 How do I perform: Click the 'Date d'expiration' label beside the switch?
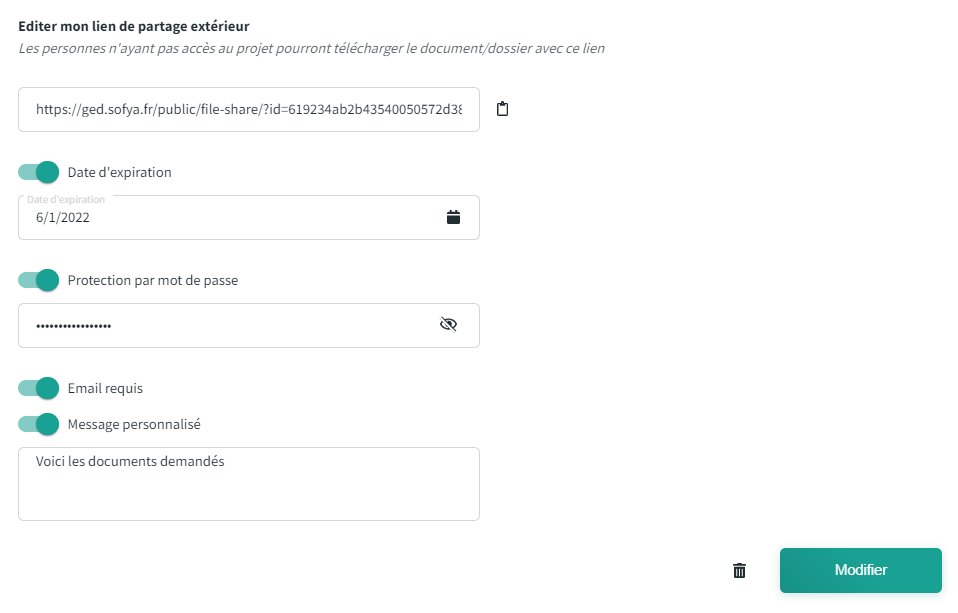[119, 172]
